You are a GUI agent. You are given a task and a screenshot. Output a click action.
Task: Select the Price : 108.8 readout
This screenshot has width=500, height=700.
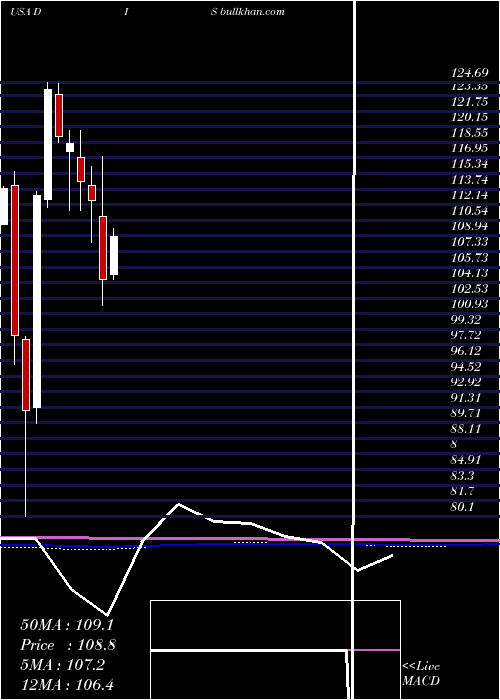point(68,645)
